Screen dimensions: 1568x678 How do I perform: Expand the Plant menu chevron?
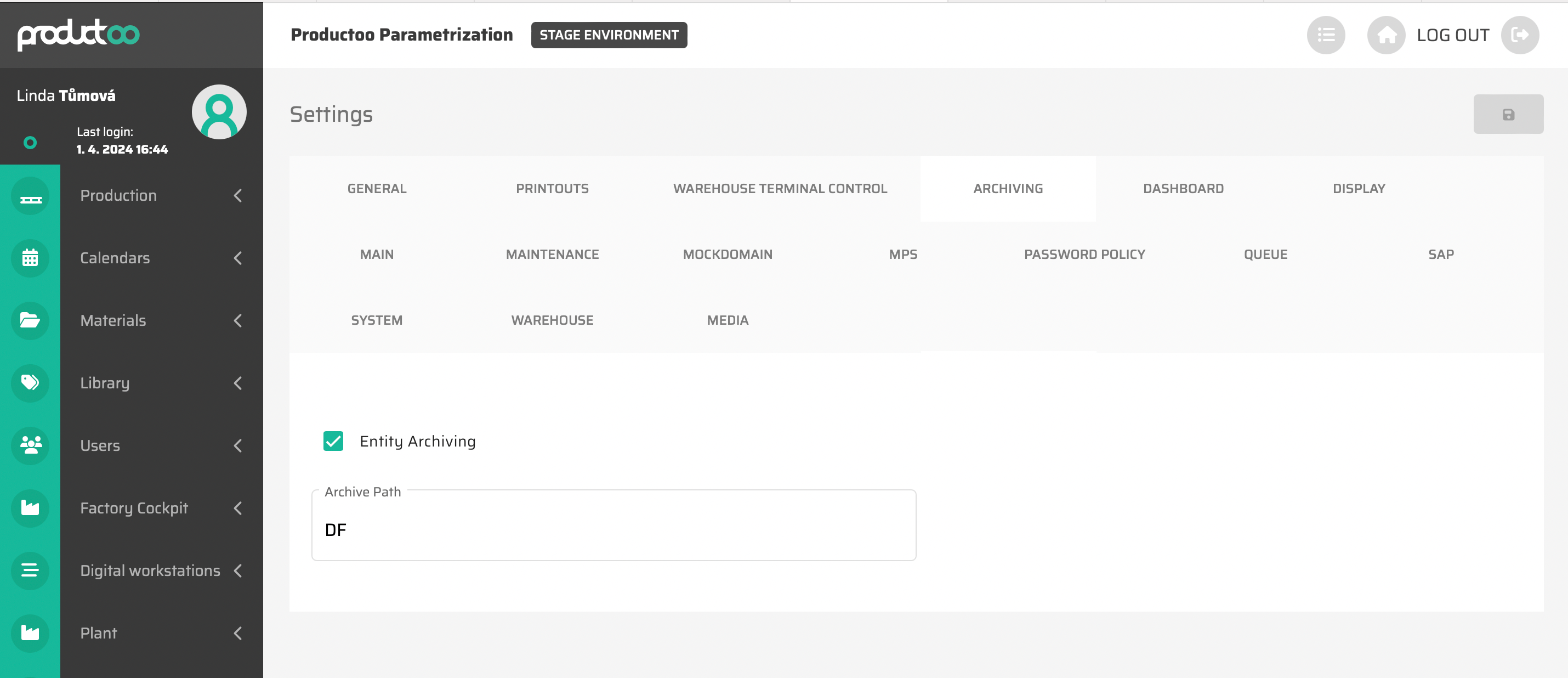238,633
